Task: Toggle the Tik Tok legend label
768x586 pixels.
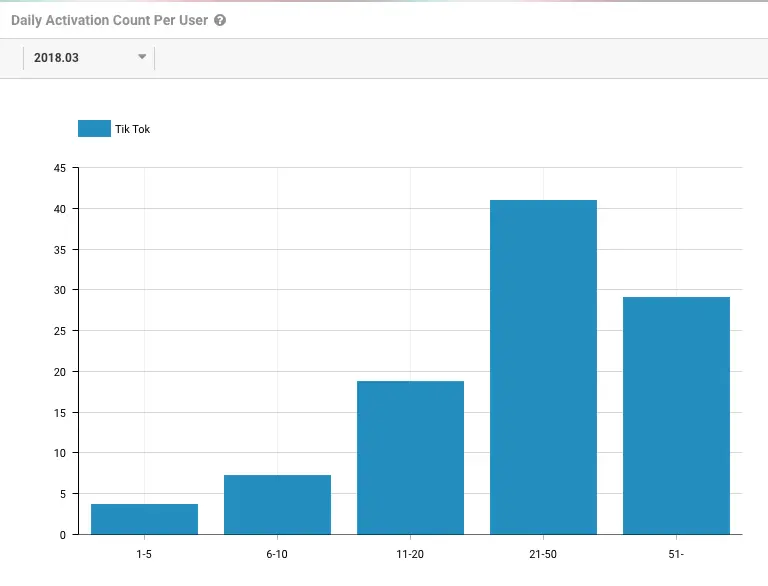Action: pos(132,129)
